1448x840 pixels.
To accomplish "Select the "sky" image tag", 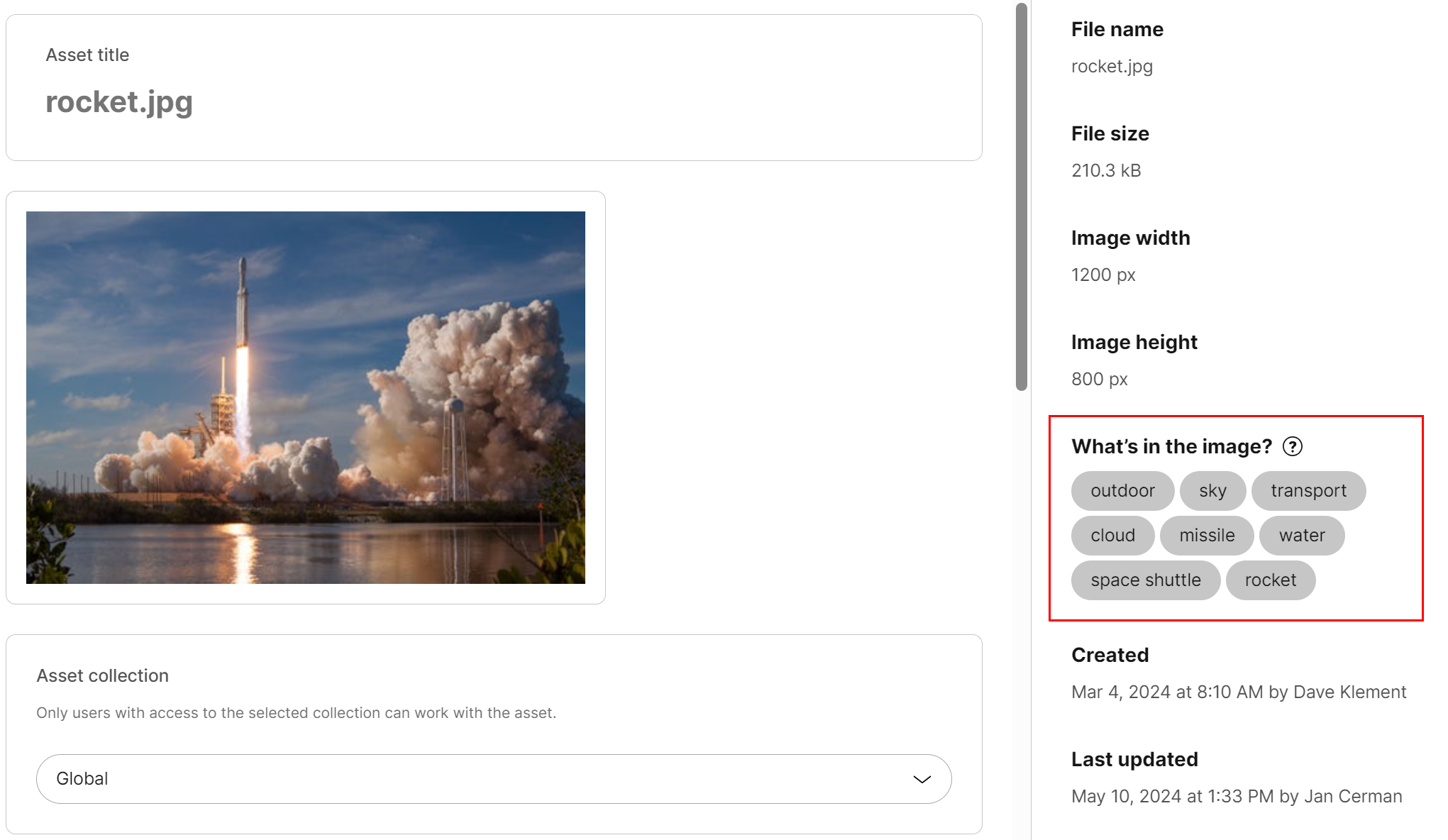I will click(x=1213, y=490).
